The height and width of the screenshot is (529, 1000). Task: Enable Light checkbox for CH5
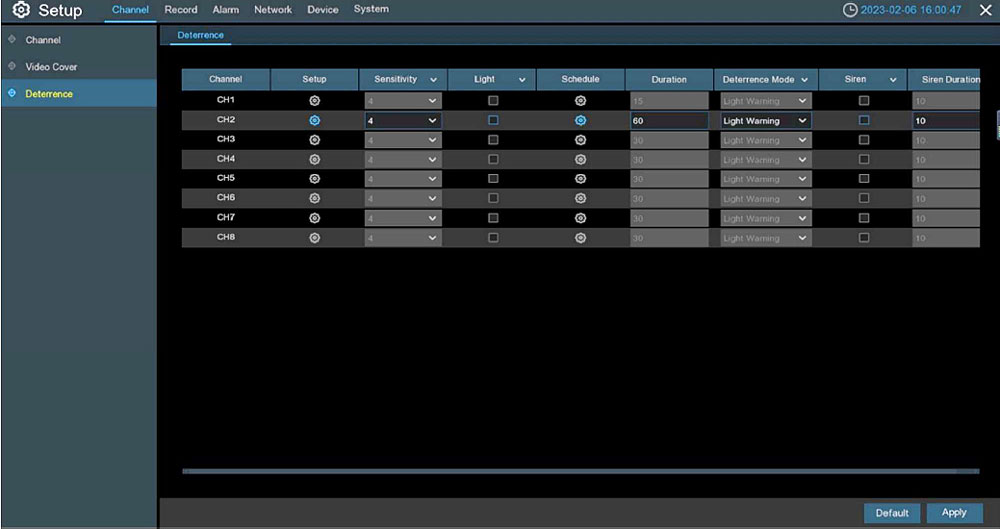click(493, 179)
